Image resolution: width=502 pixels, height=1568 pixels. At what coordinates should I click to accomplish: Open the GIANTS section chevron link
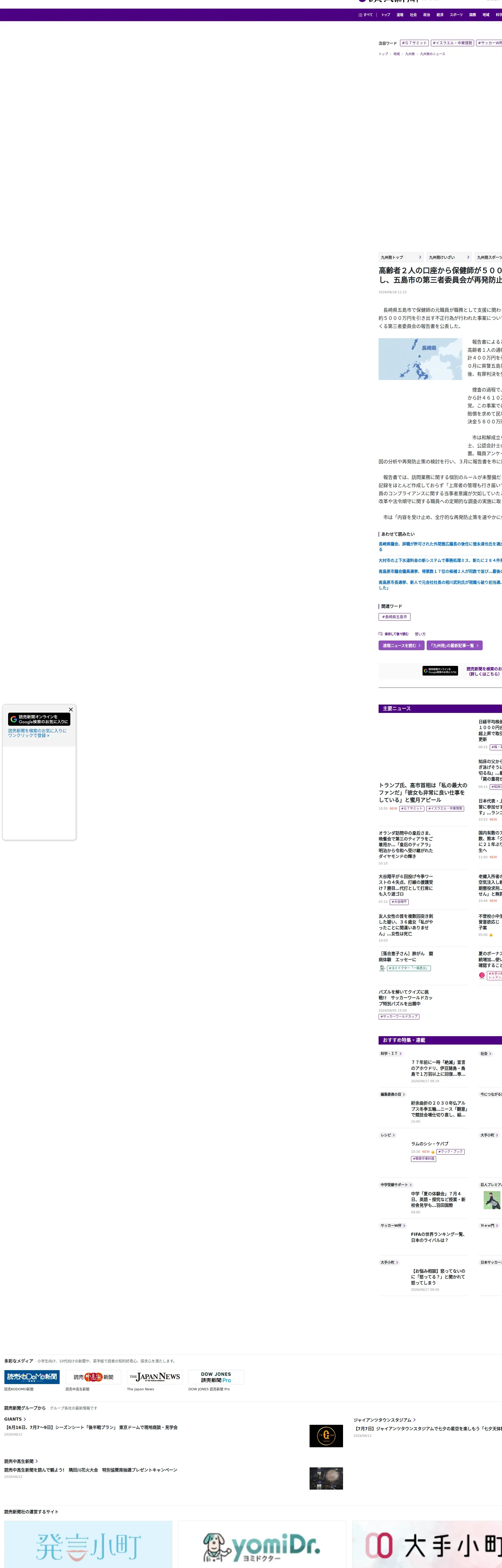click(15, 1419)
